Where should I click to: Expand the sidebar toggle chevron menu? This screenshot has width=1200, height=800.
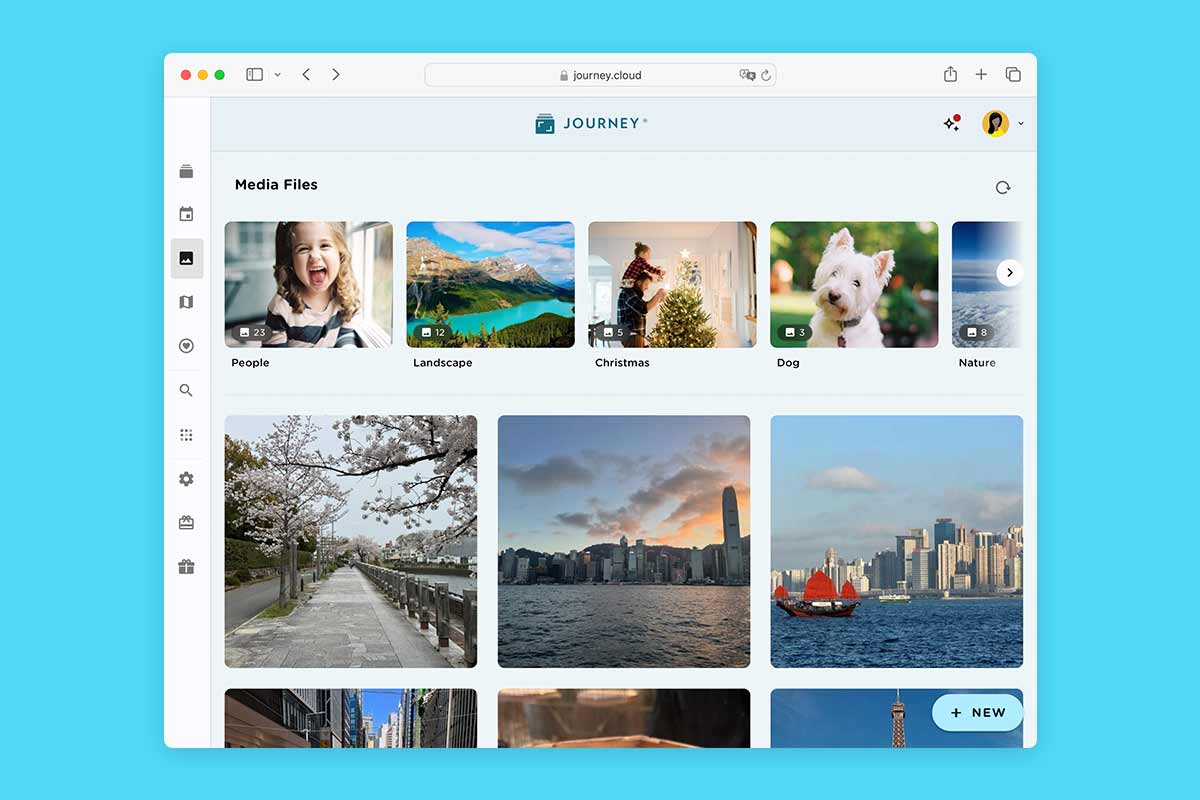[277, 74]
